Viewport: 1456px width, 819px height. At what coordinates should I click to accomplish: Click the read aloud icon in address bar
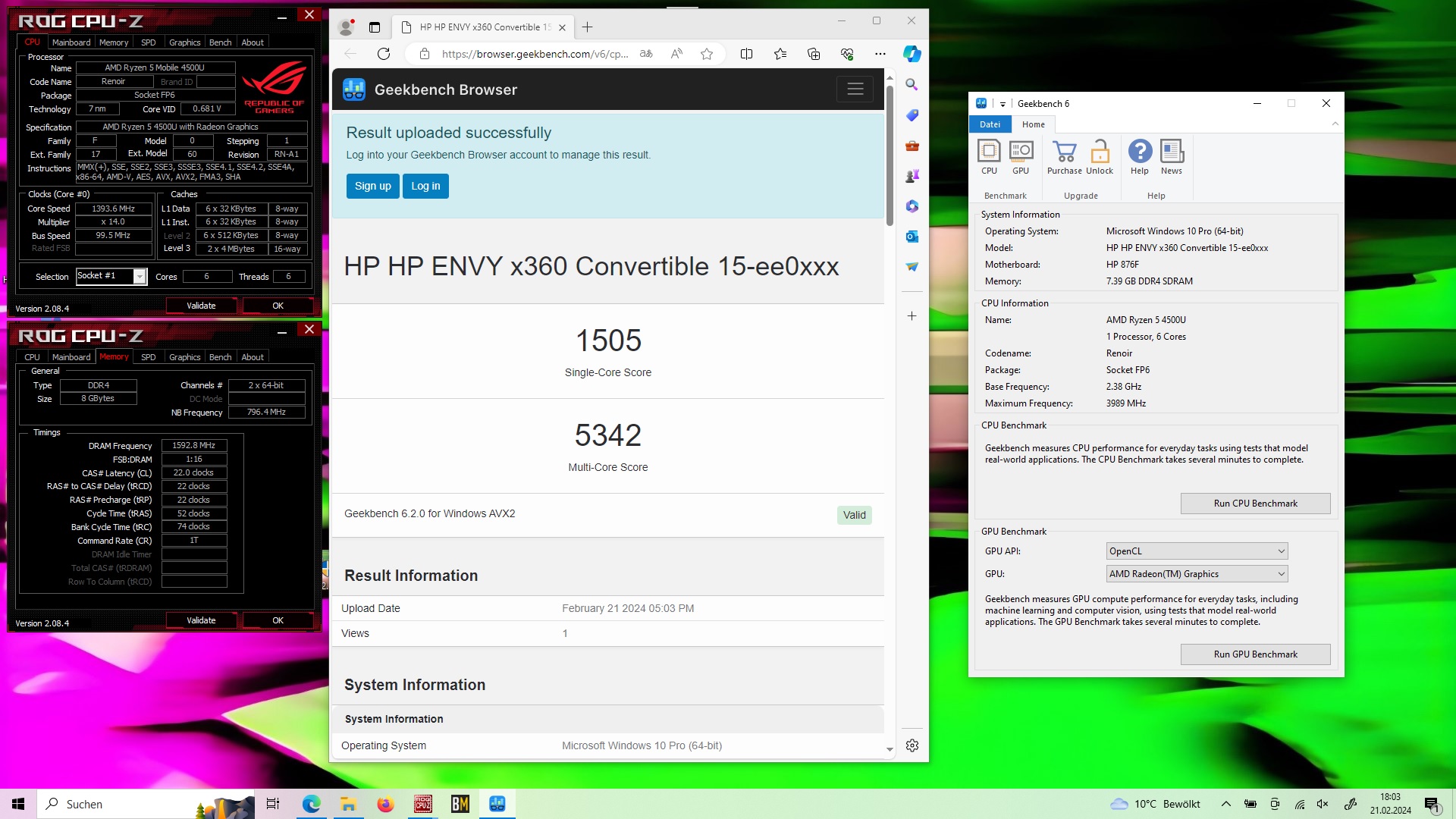click(x=676, y=54)
